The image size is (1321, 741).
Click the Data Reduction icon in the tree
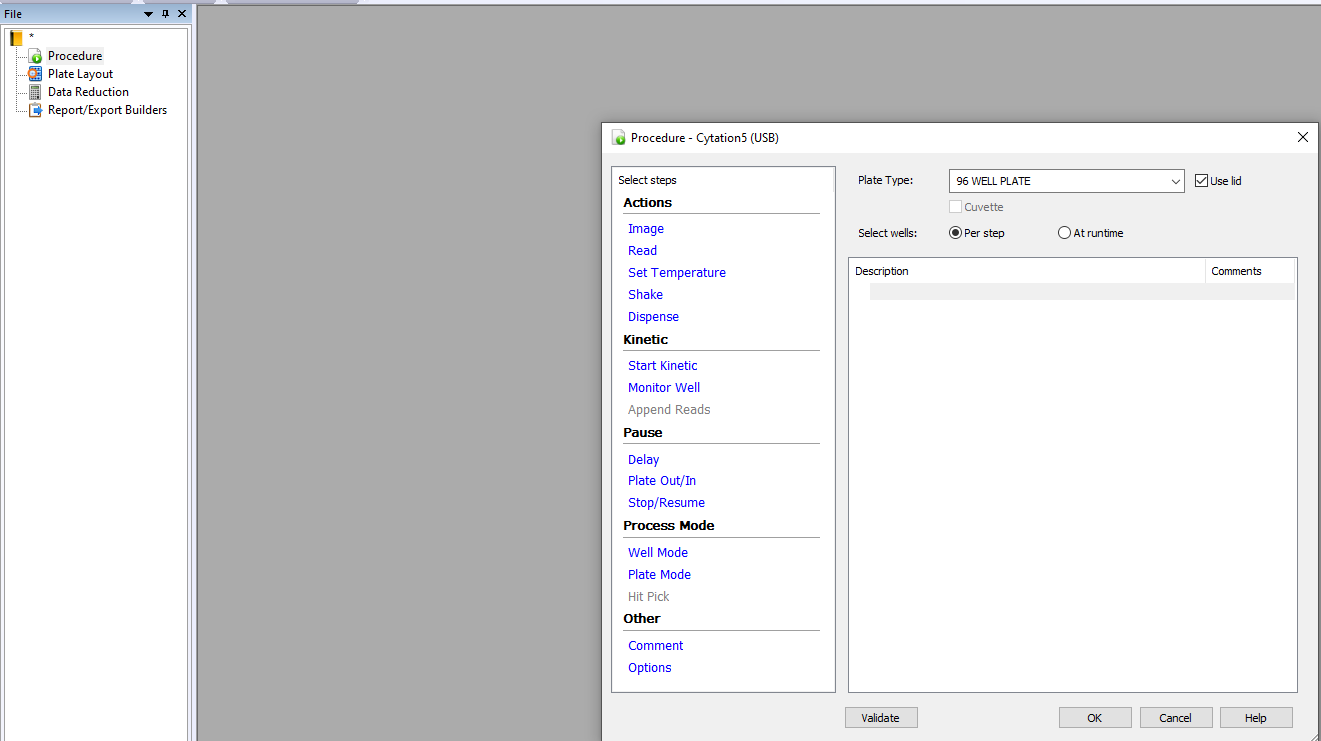click(36, 92)
